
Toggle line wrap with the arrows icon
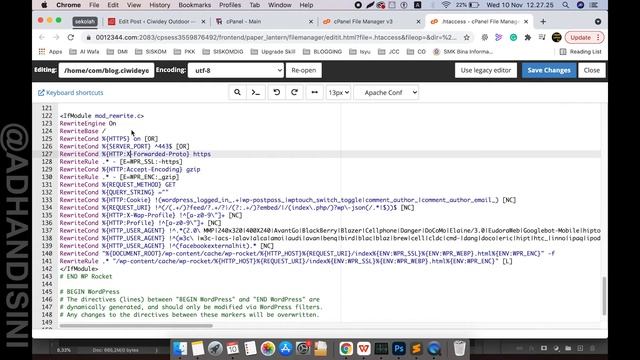pos(314,92)
